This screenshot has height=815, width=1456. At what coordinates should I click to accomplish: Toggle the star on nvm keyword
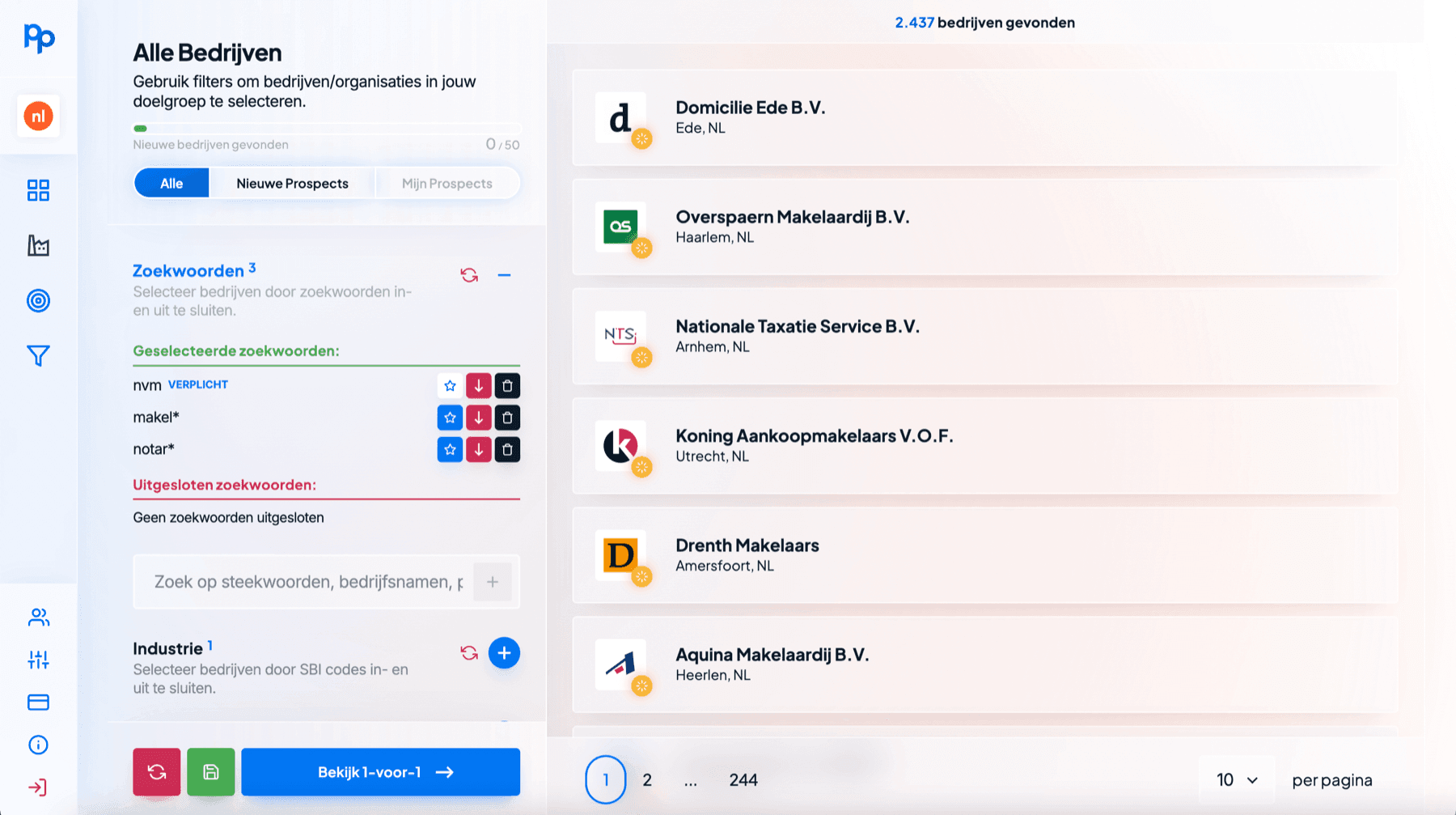point(450,386)
